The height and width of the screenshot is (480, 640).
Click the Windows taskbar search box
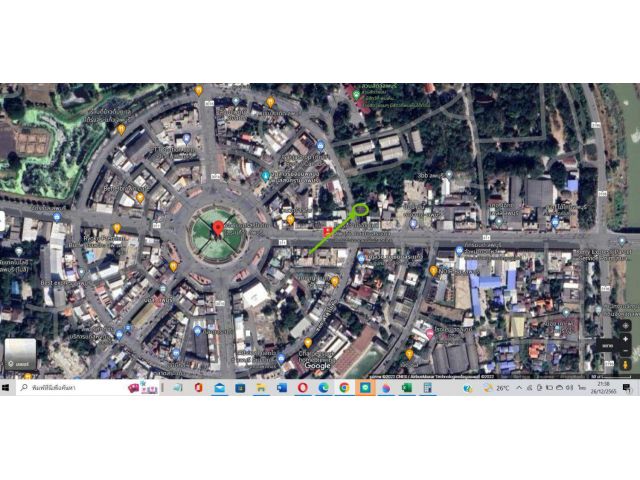click(80, 387)
